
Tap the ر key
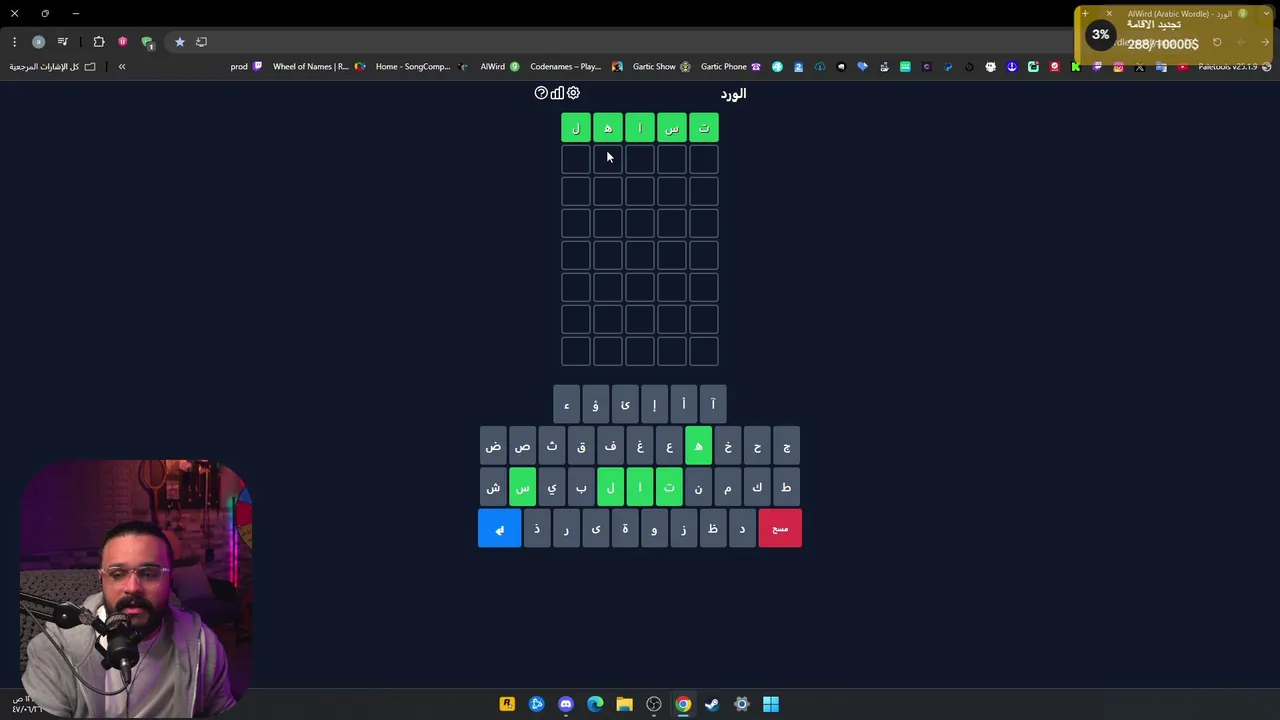point(566,528)
